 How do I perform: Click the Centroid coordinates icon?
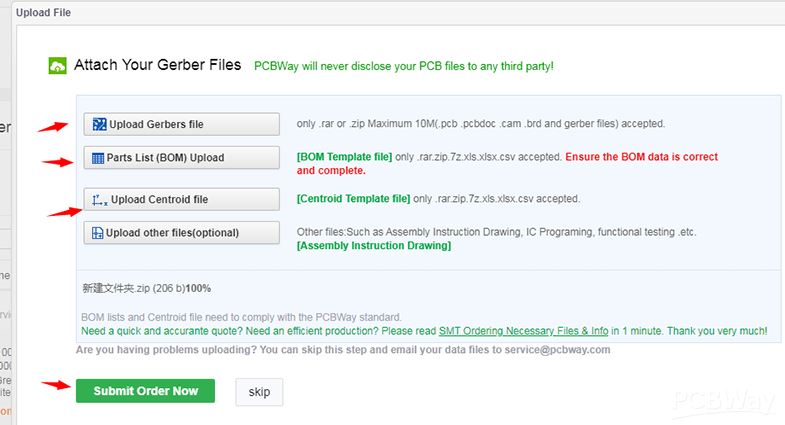point(99,200)
